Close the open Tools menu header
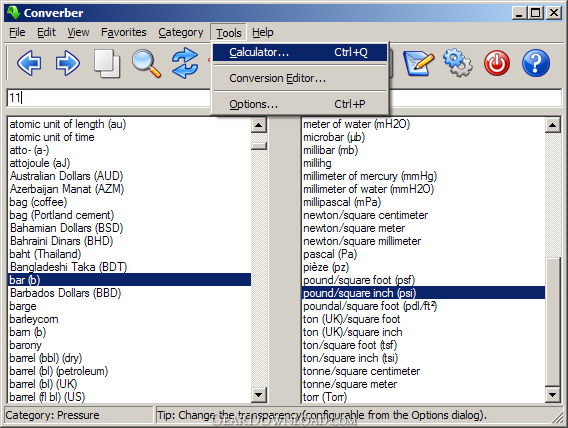 click(229, 32)
